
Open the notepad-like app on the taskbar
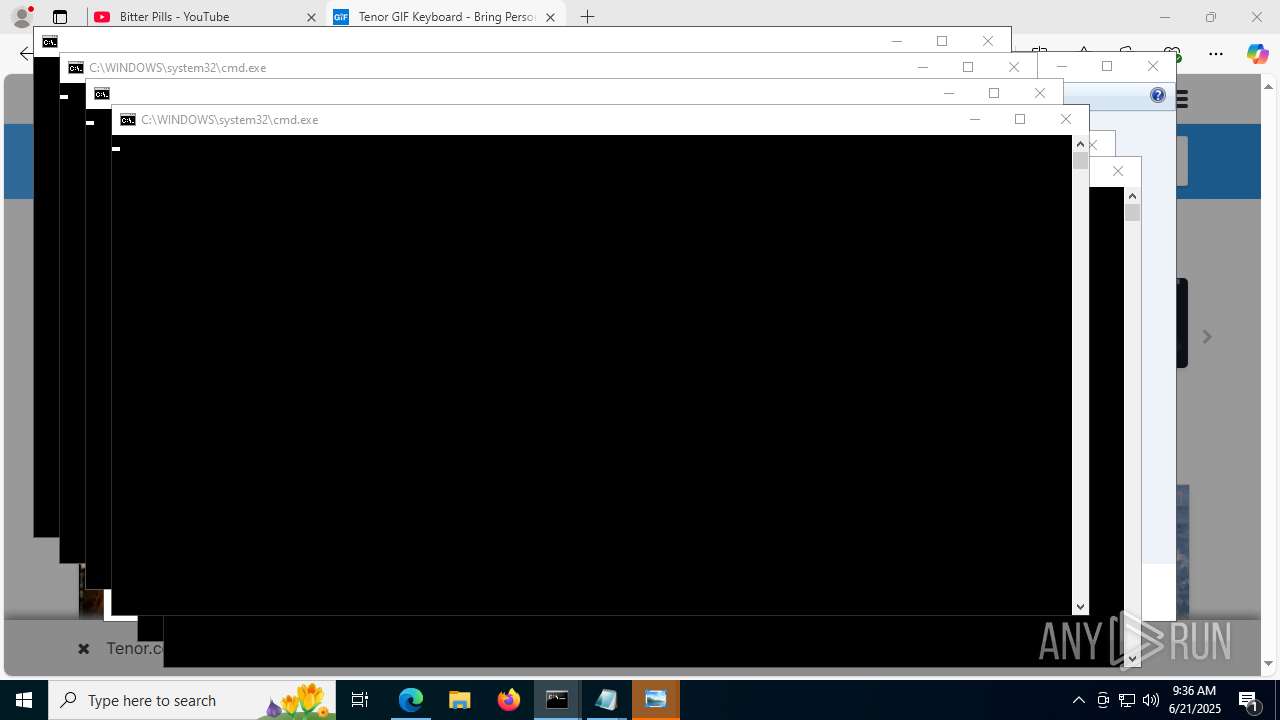pos(606,700)
